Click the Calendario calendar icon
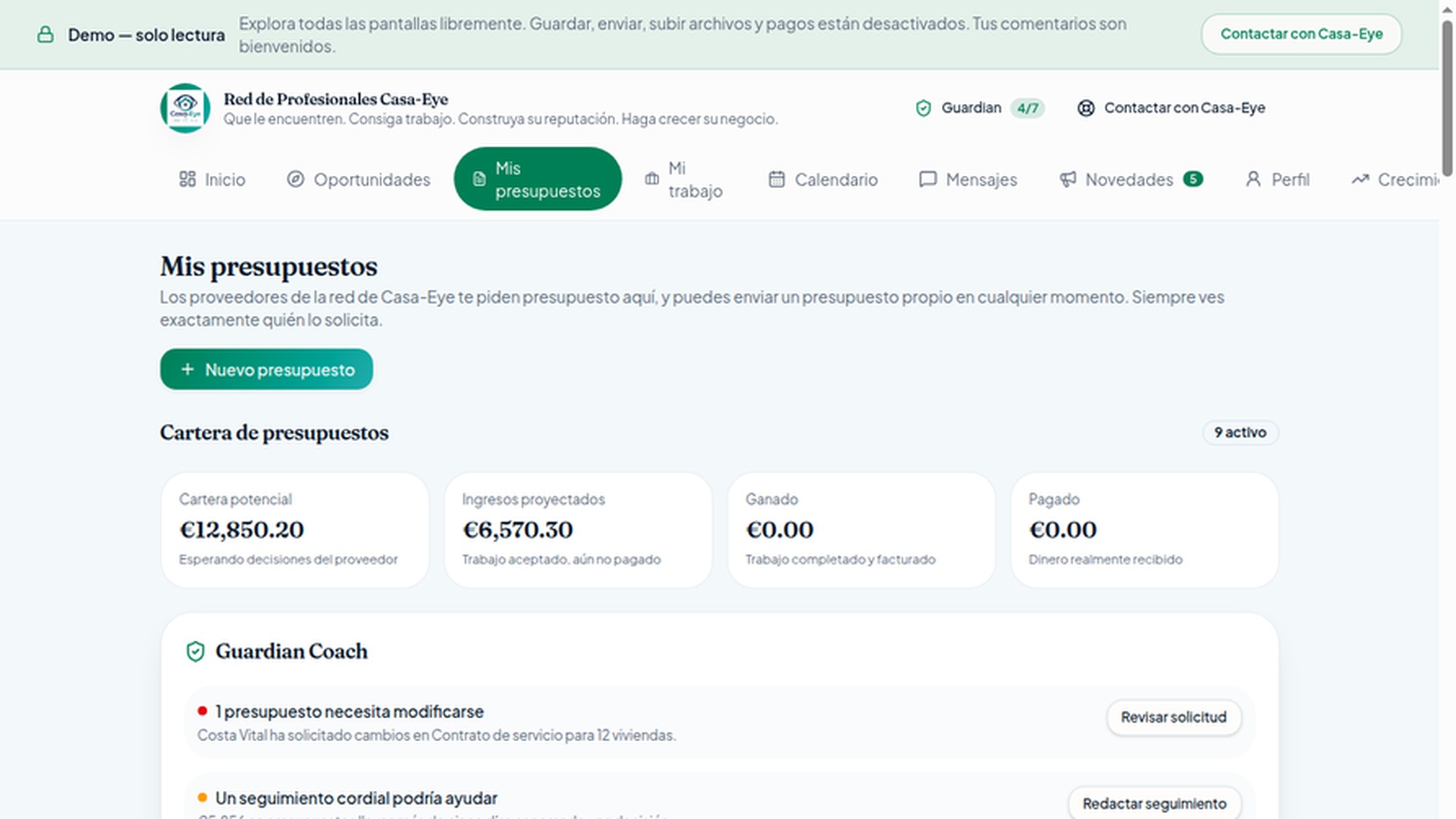Viewport: 1456px width, 819px height. click(x=777, y=179)
